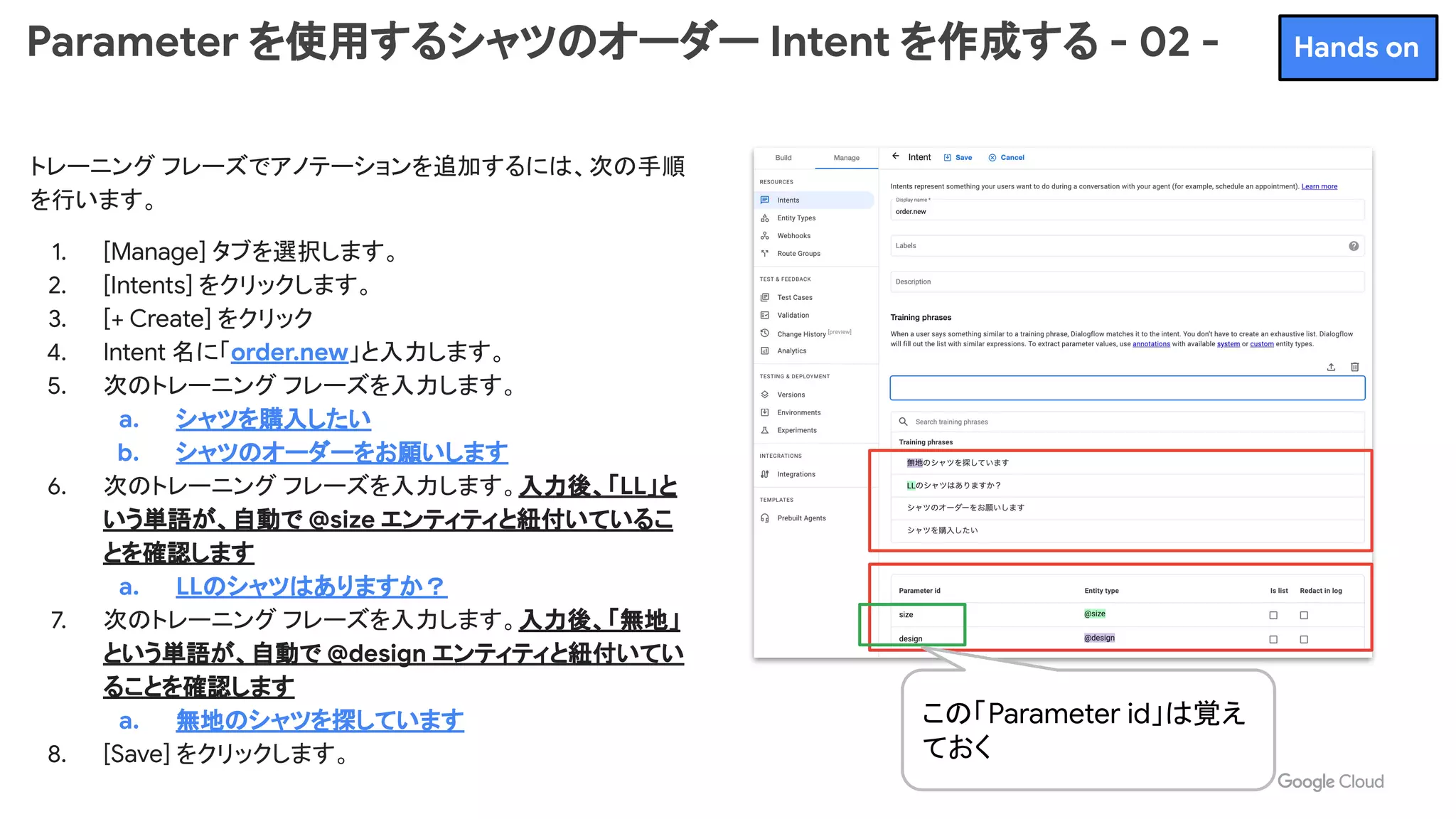
Task: Select training phrase row シャツを購入したい
Action: pyautogui.click(x=1128, y=530)
